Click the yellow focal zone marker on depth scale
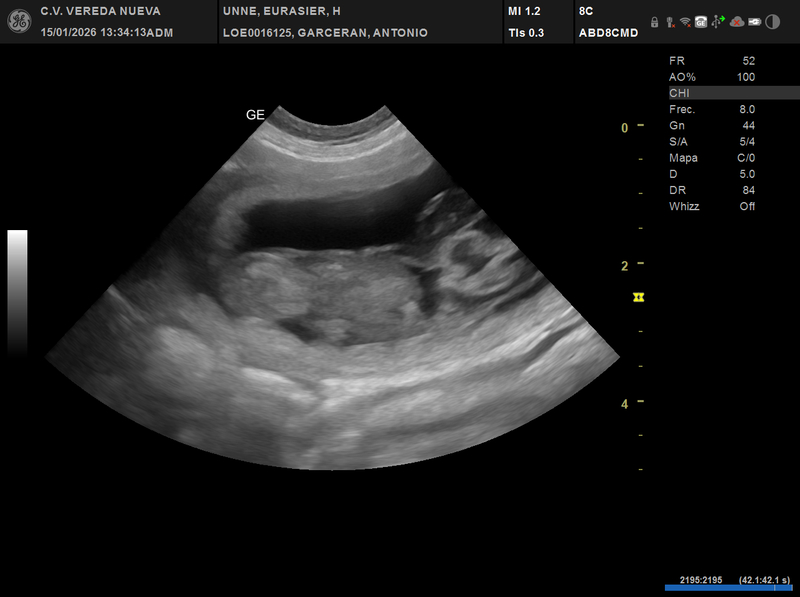This screenshot has height=597, width=800. tap(638, 298)
